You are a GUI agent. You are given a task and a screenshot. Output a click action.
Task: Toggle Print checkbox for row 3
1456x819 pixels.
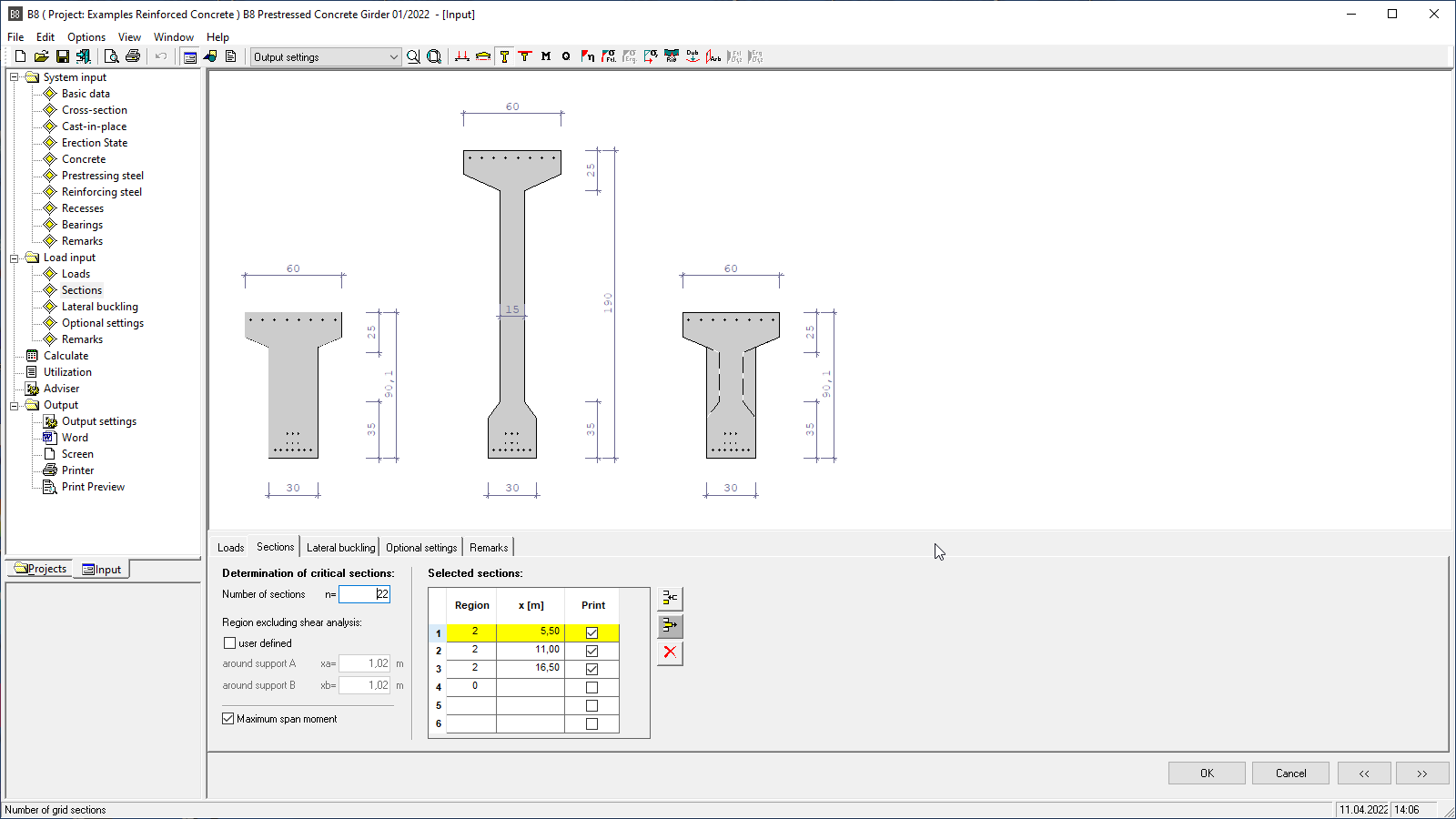[591, 669]
